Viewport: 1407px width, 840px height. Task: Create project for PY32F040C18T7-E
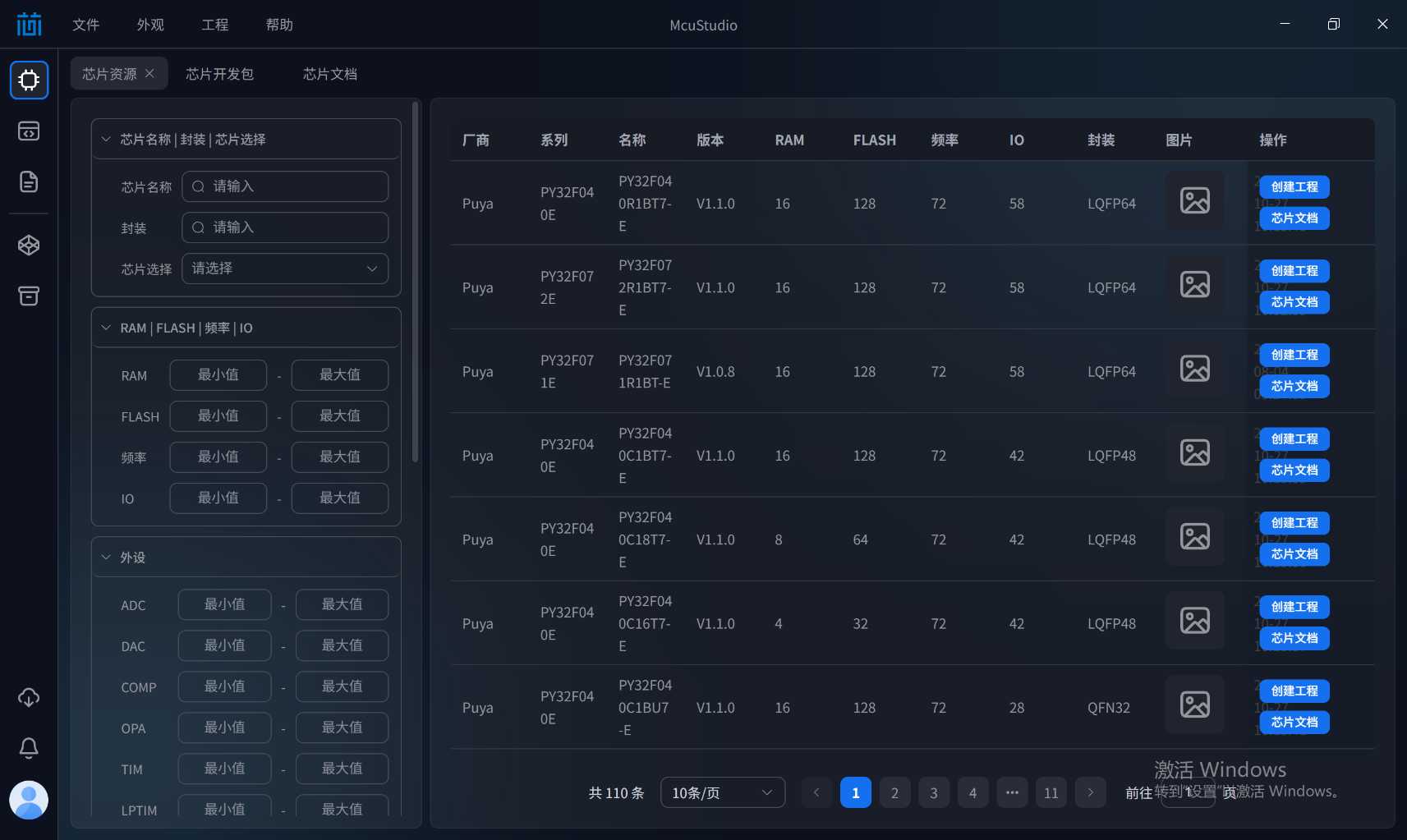point(1294,523)
